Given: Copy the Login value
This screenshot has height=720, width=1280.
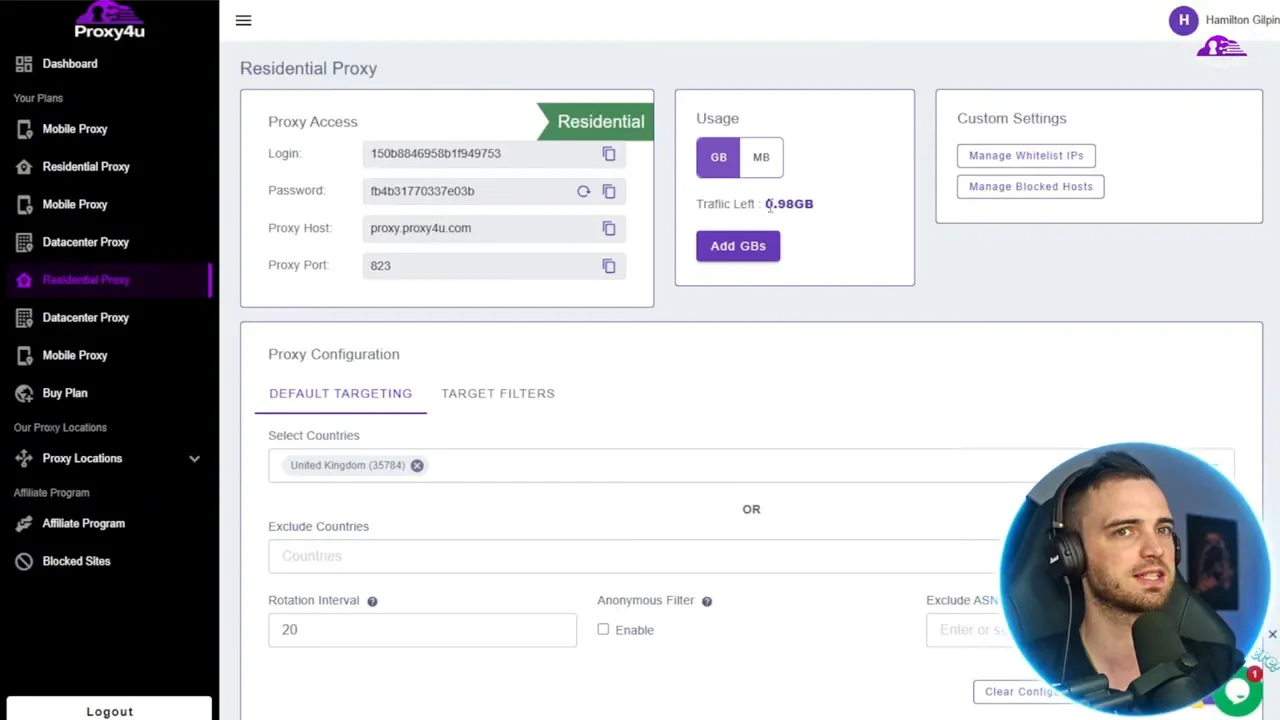Looking at the screenshot, I should (609, 153).
